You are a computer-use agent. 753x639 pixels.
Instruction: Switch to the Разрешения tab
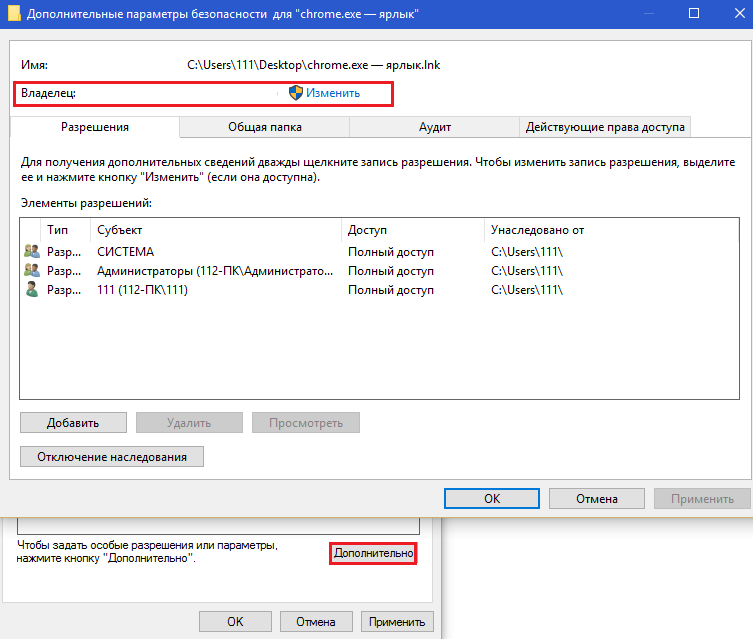pyautogui.click(x=95, y=127)
